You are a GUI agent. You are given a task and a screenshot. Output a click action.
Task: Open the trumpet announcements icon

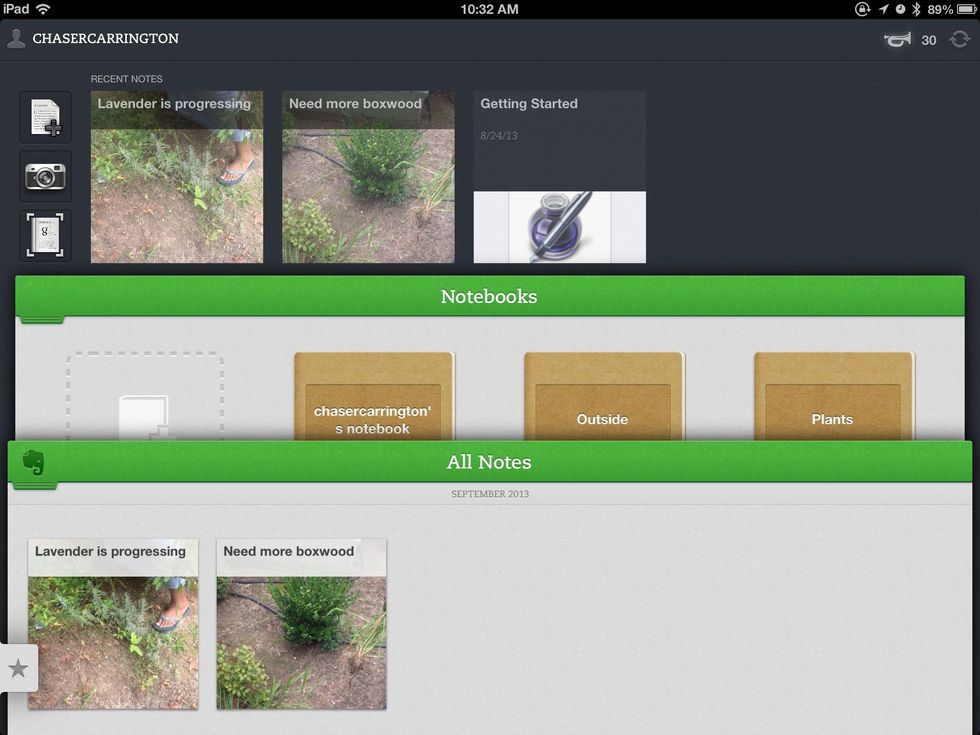pyautogui.click(x=898, y=39)
